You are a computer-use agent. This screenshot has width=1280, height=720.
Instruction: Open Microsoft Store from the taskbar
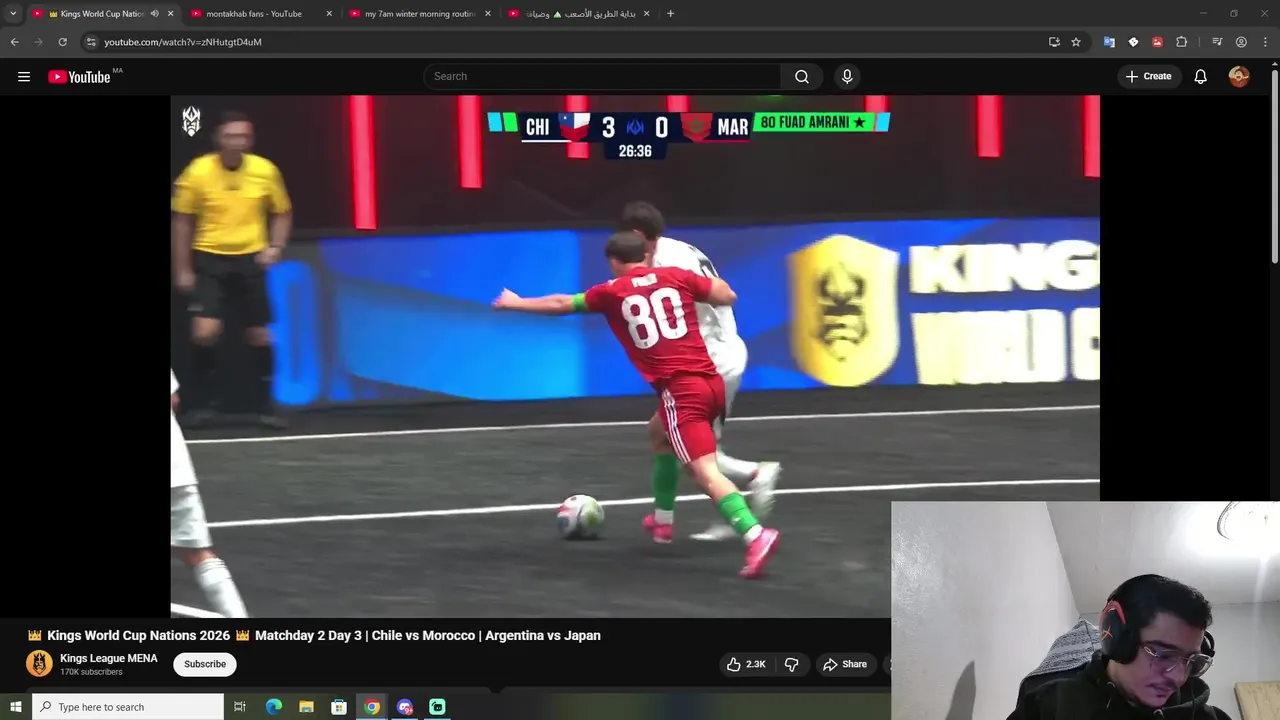pos(339,707)
